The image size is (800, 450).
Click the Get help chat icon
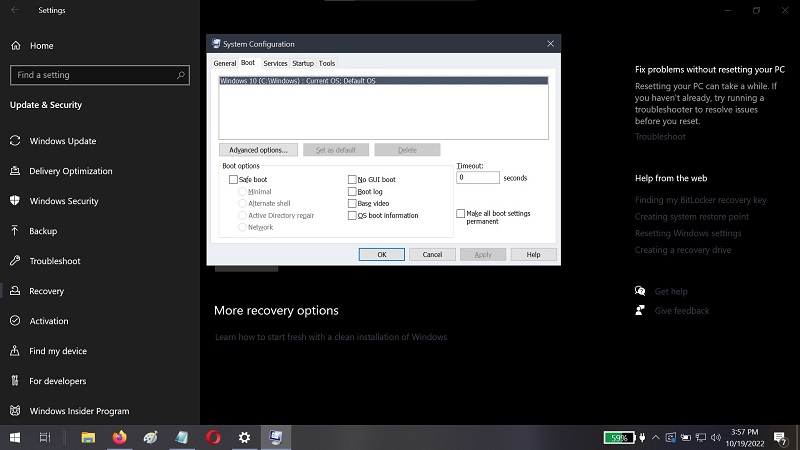click(x=640, y=291)
